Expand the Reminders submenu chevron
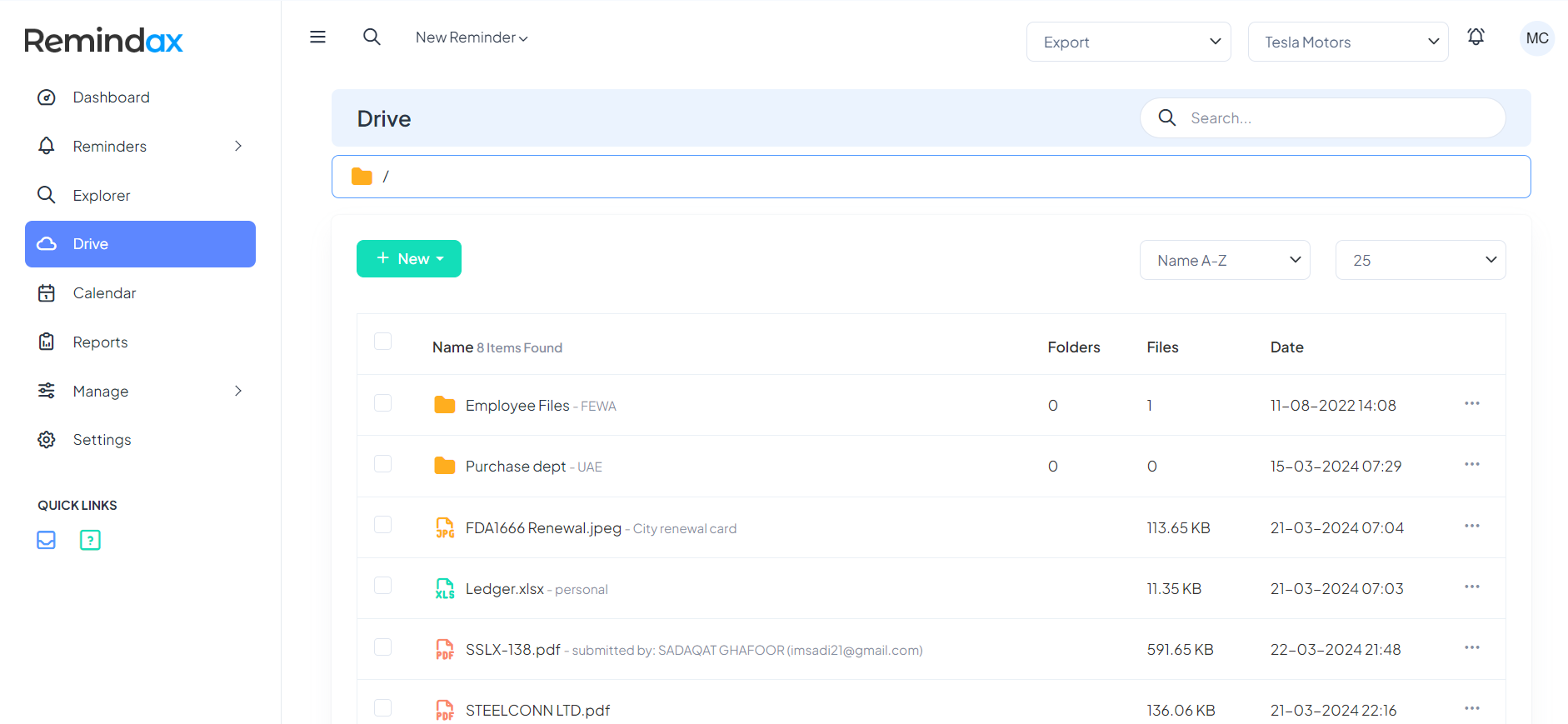 click(238, 146)
